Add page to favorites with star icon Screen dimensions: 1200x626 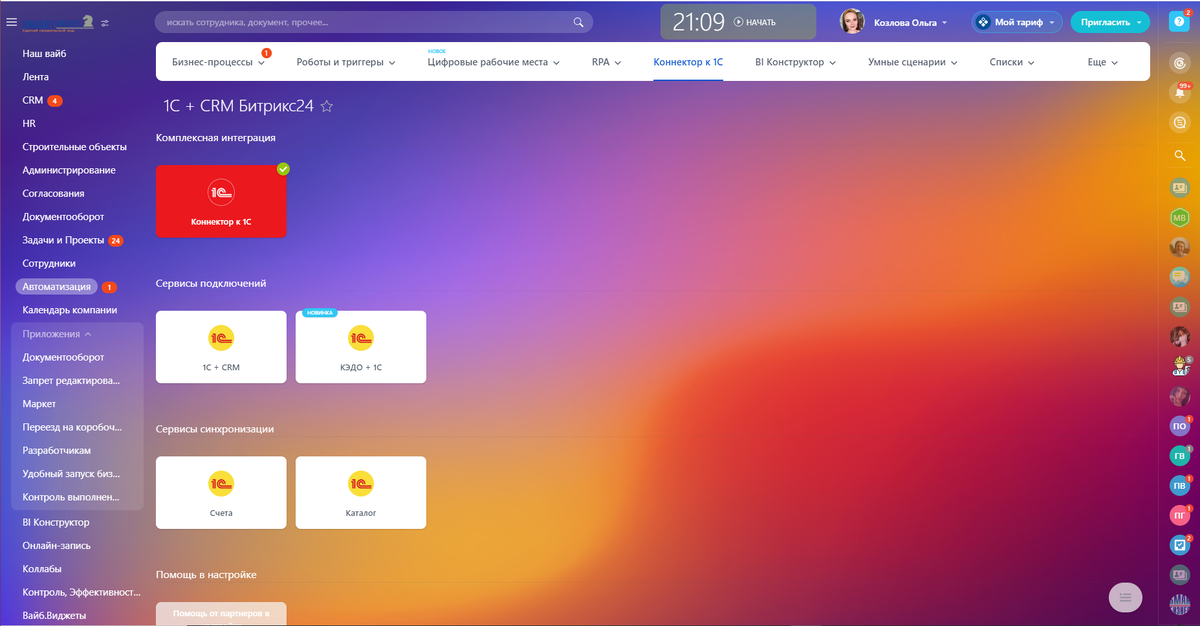(x=326, y=106)
